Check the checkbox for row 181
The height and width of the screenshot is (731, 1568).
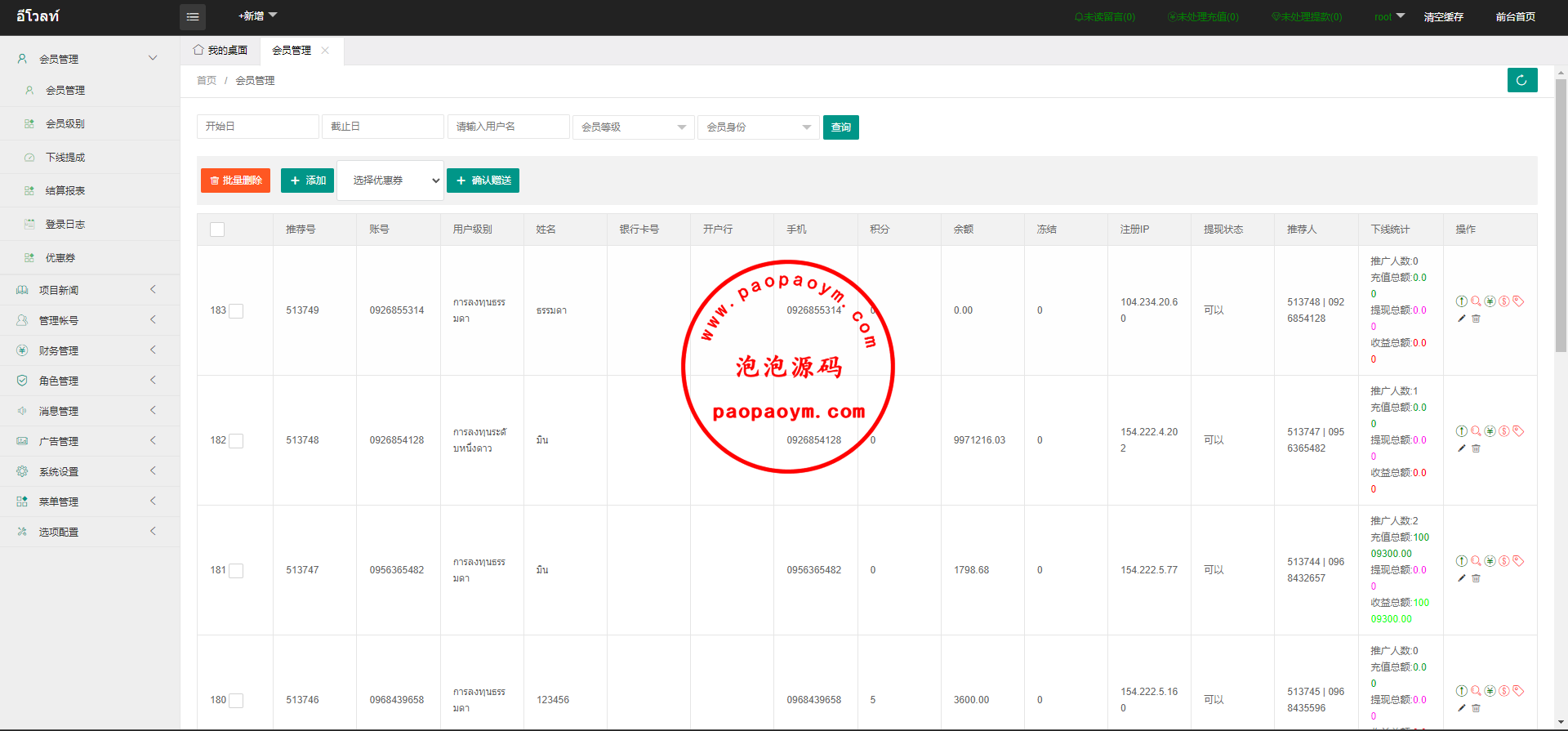(x=236, y=571)
